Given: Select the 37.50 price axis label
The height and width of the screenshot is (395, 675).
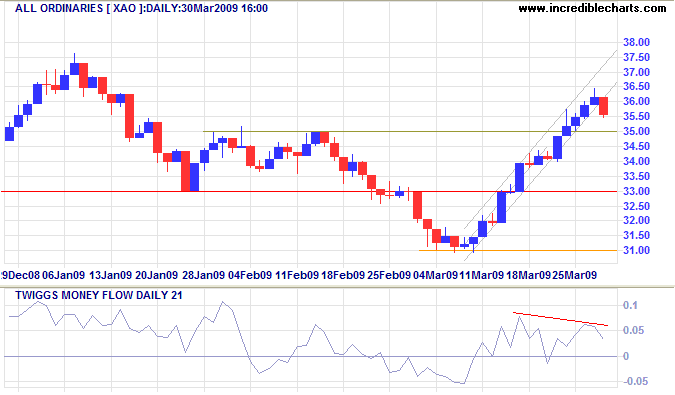Looking at the screenshot, I should coord(636,57).
